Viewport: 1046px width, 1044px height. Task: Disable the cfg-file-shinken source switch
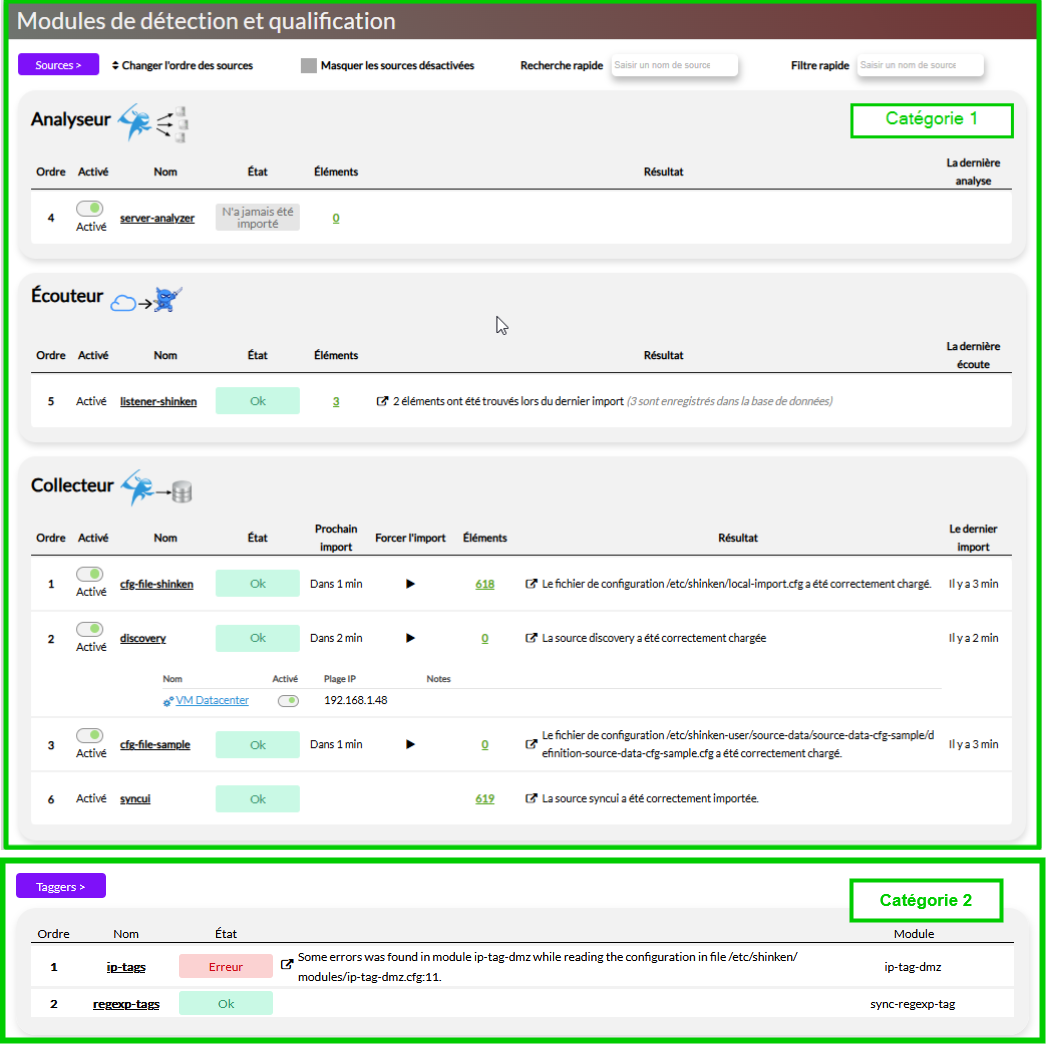90,574
